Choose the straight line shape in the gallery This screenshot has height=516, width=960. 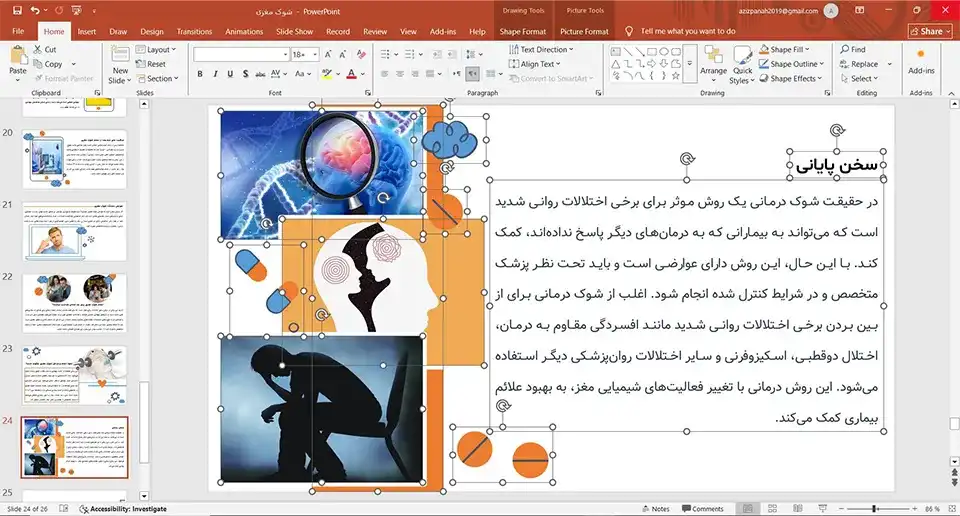(x=628, y=52)
